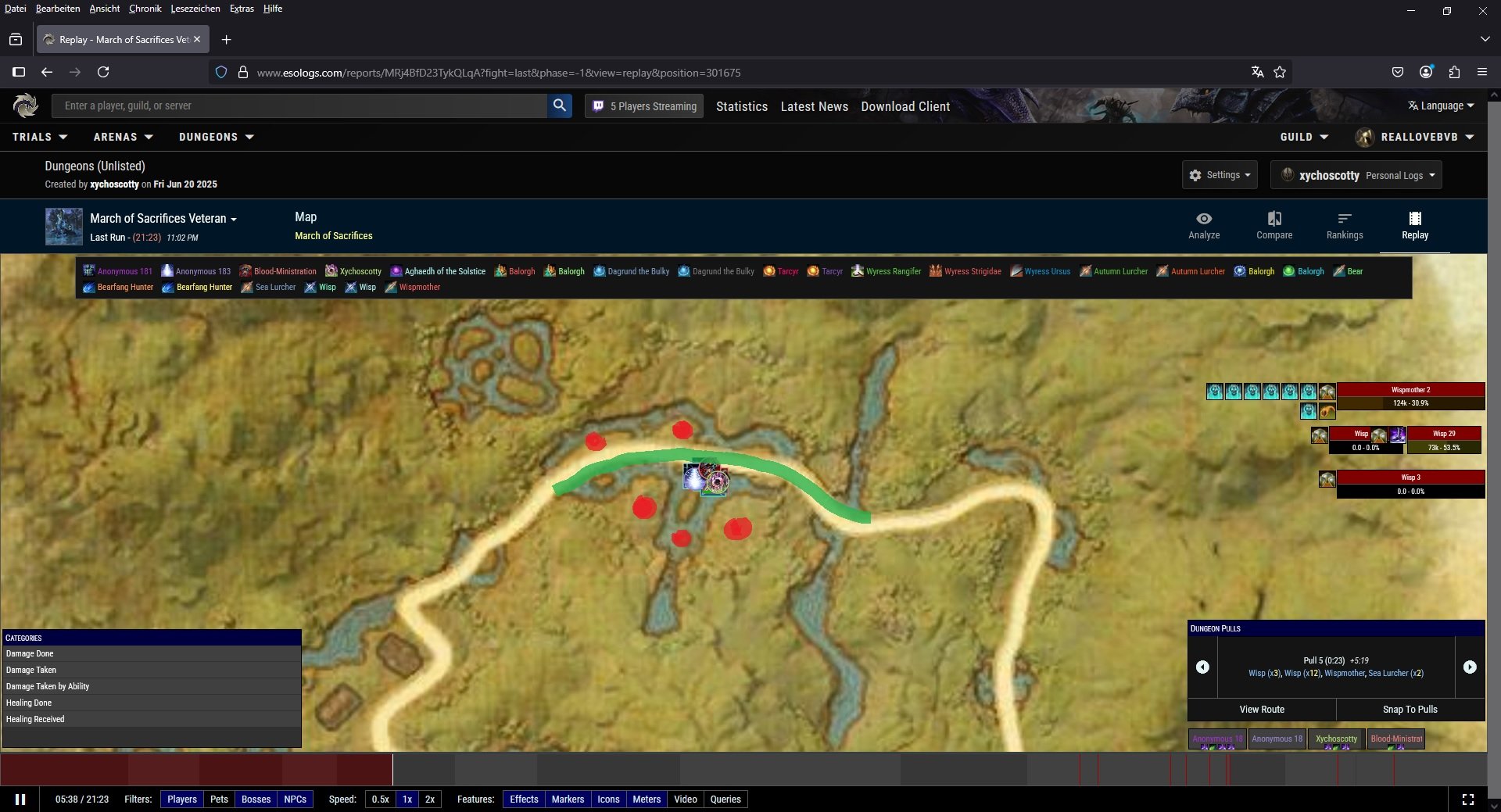1501x812 pixels.
Task: Open the Firefox Datei menu
Action: coord(15,9)
